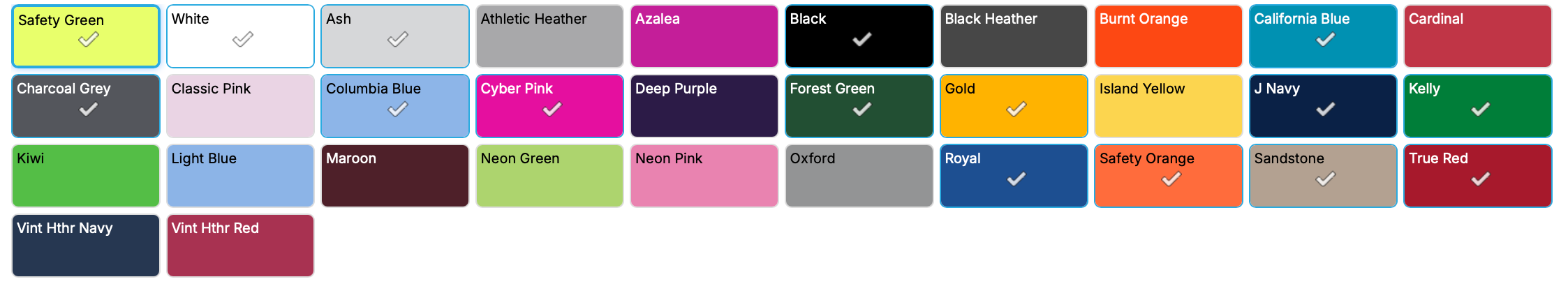Select the Deep Purple swatch
Viewport: 1568px width, 307px height.
point(704,106)
